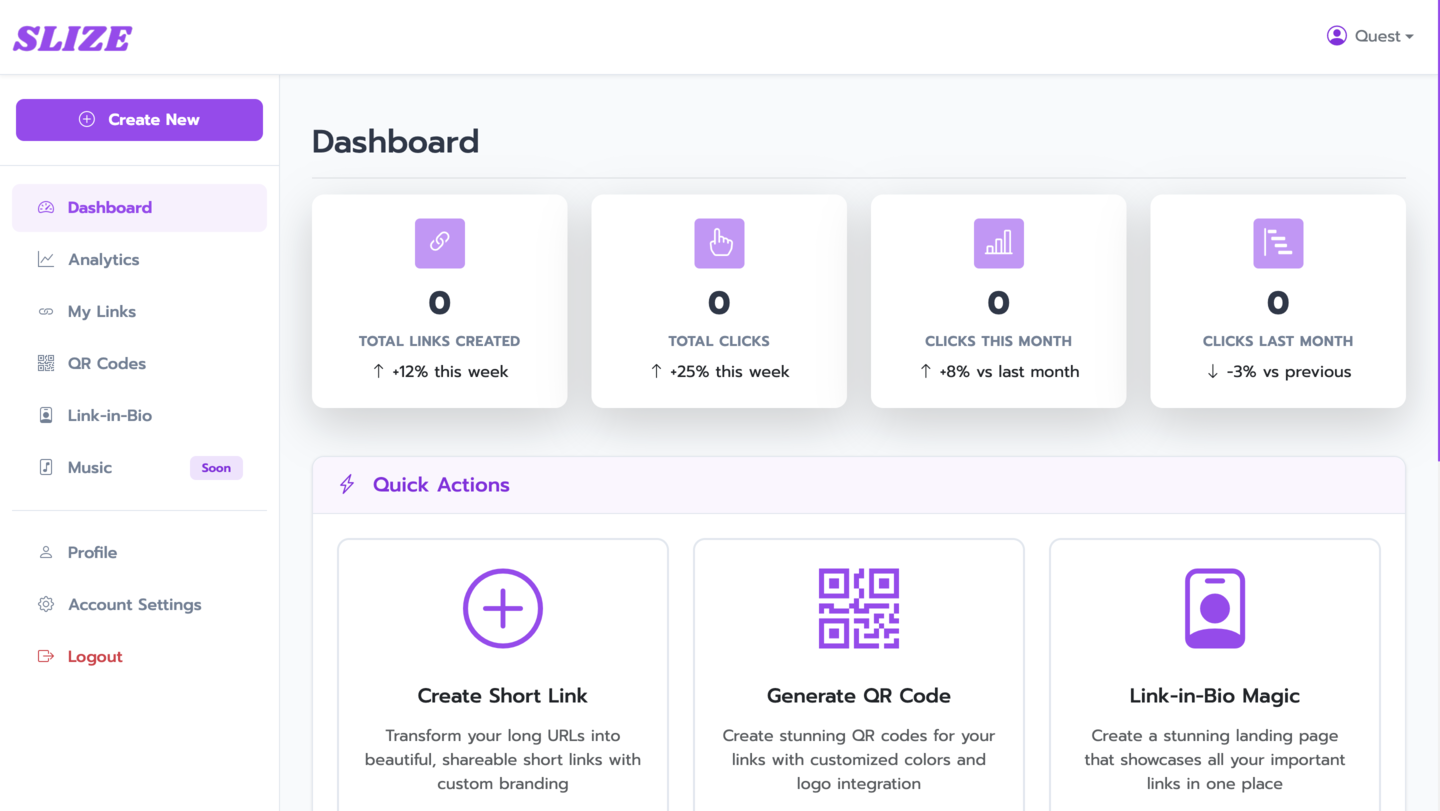Screen dimensions: 1440x811
Task: Click the user avatar icon in header
Action: [1336, 36]
